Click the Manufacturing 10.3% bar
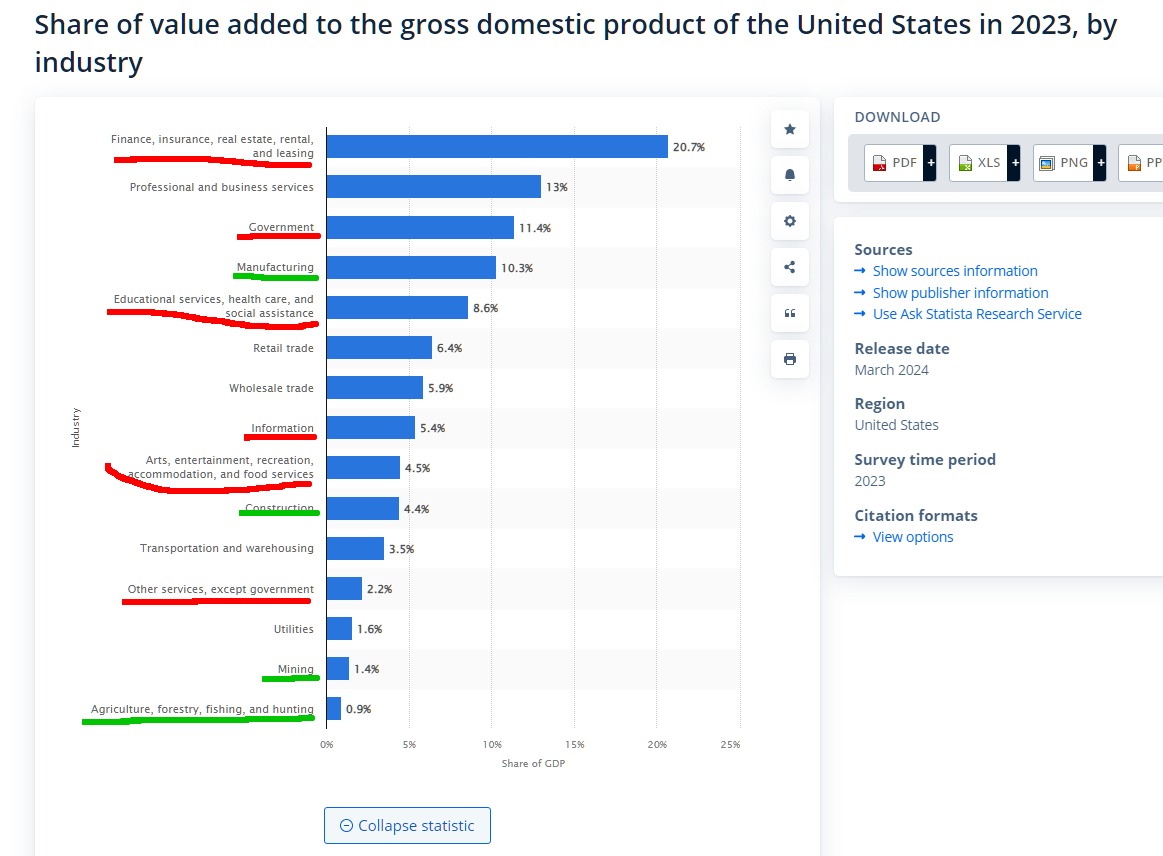 pyautogui.click(x=412, y=268)
